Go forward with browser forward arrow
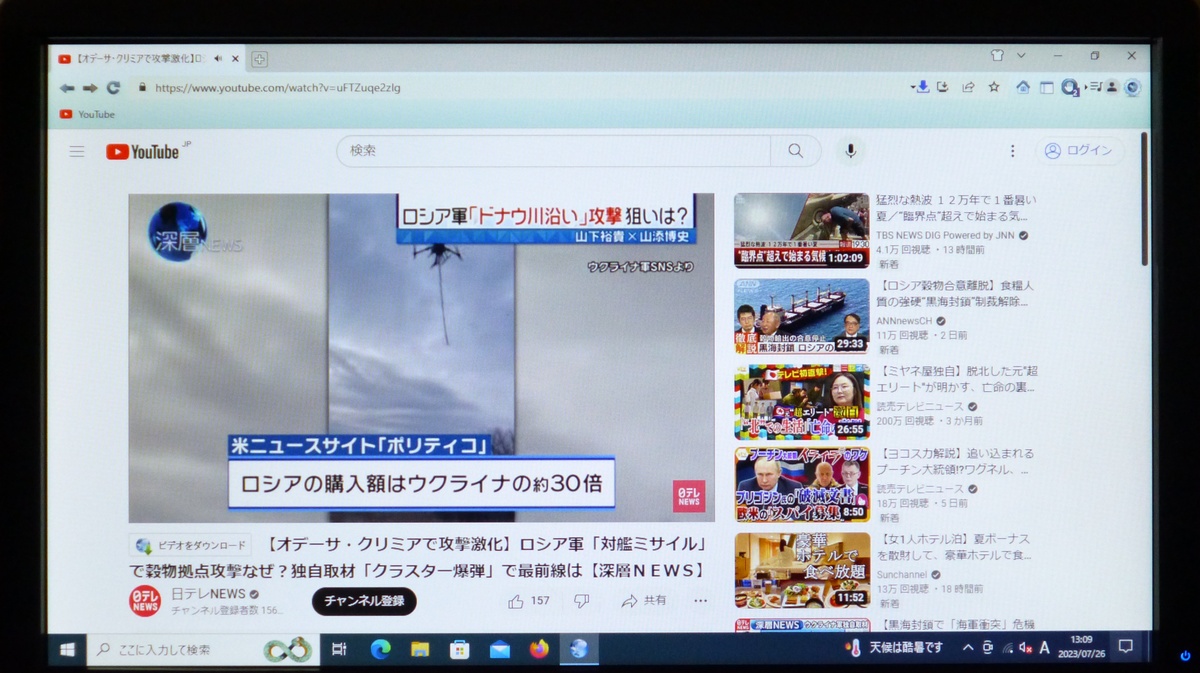The image size is (1200, 673). click(90, 88)
